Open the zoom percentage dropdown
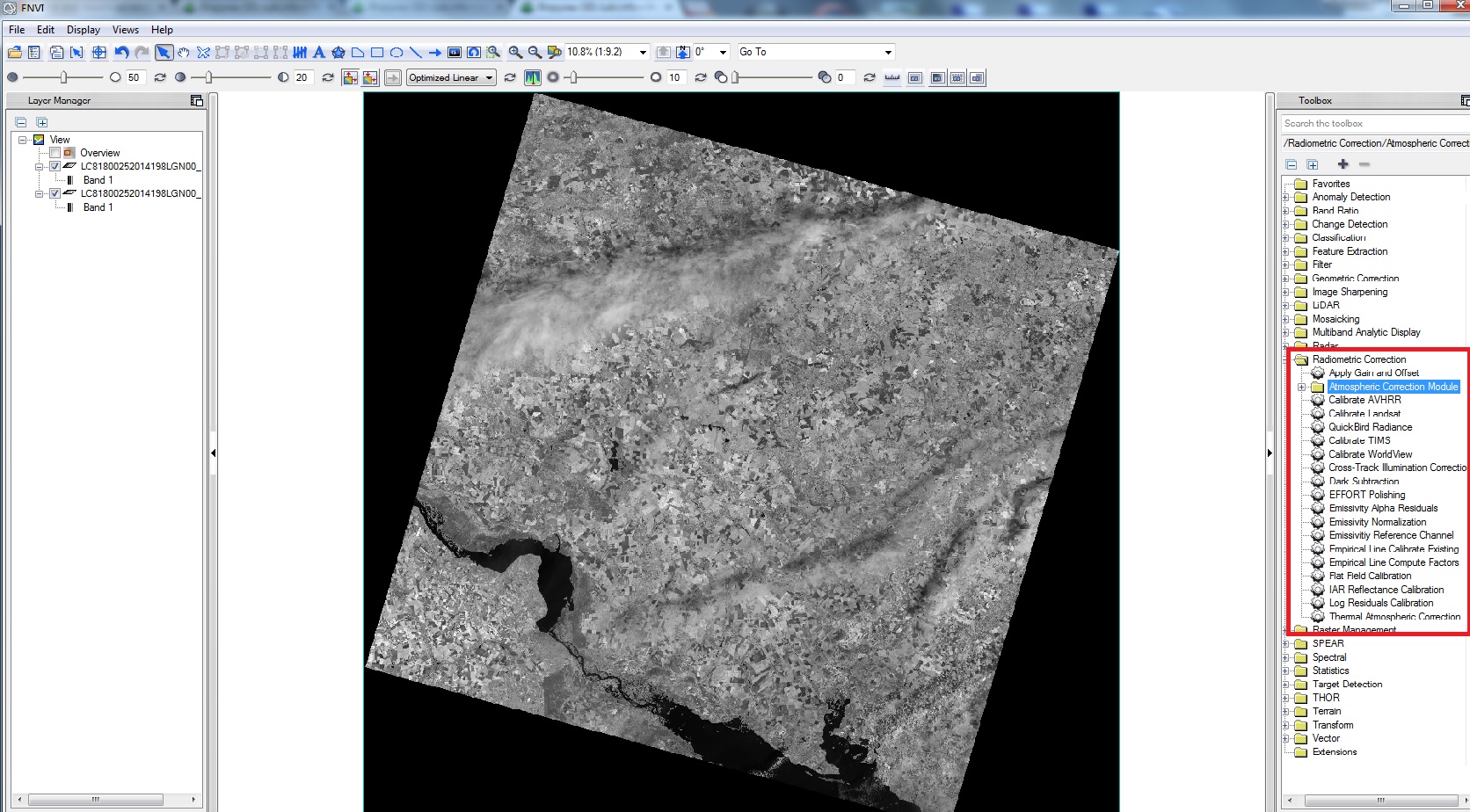This screenshot has height=812, width=1470. click(643, 53)
